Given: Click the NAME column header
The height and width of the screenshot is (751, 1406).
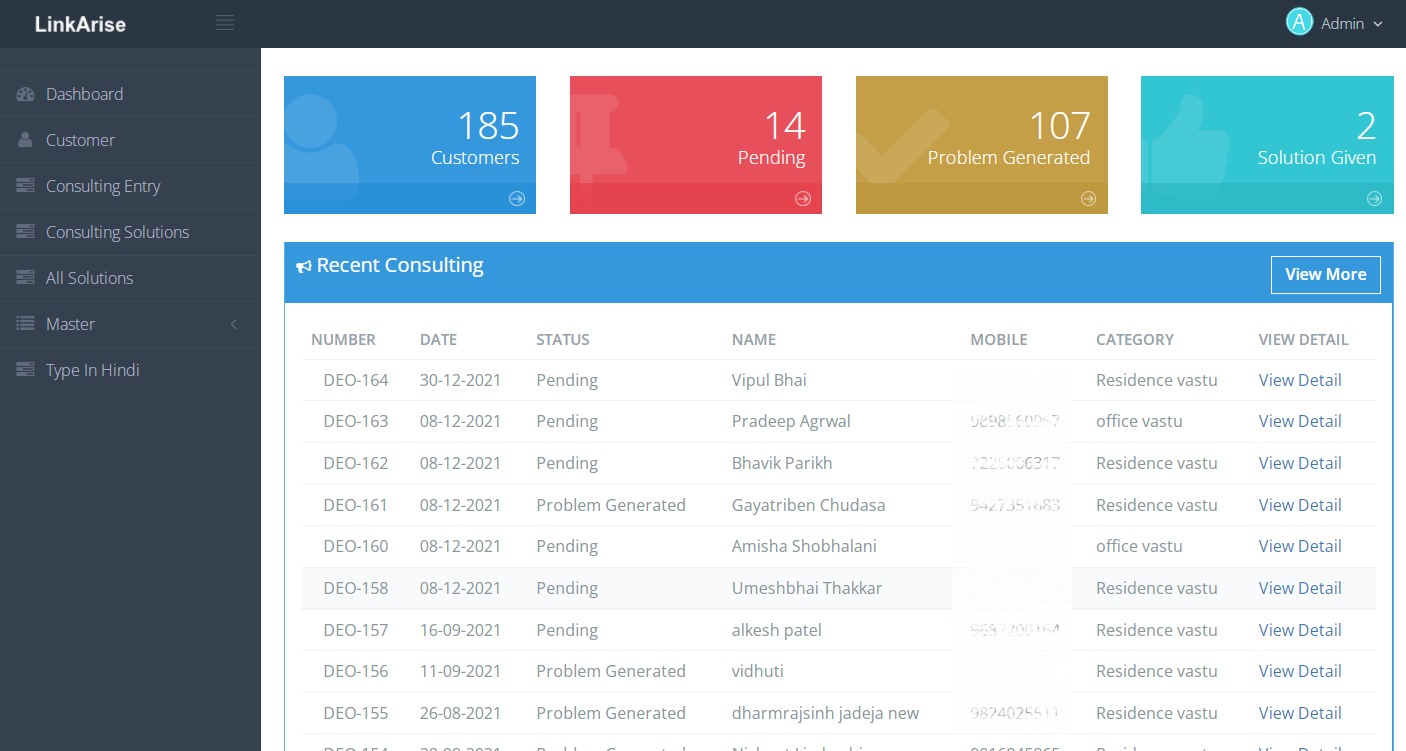Looking at the screenshot, I should point(754,340).
